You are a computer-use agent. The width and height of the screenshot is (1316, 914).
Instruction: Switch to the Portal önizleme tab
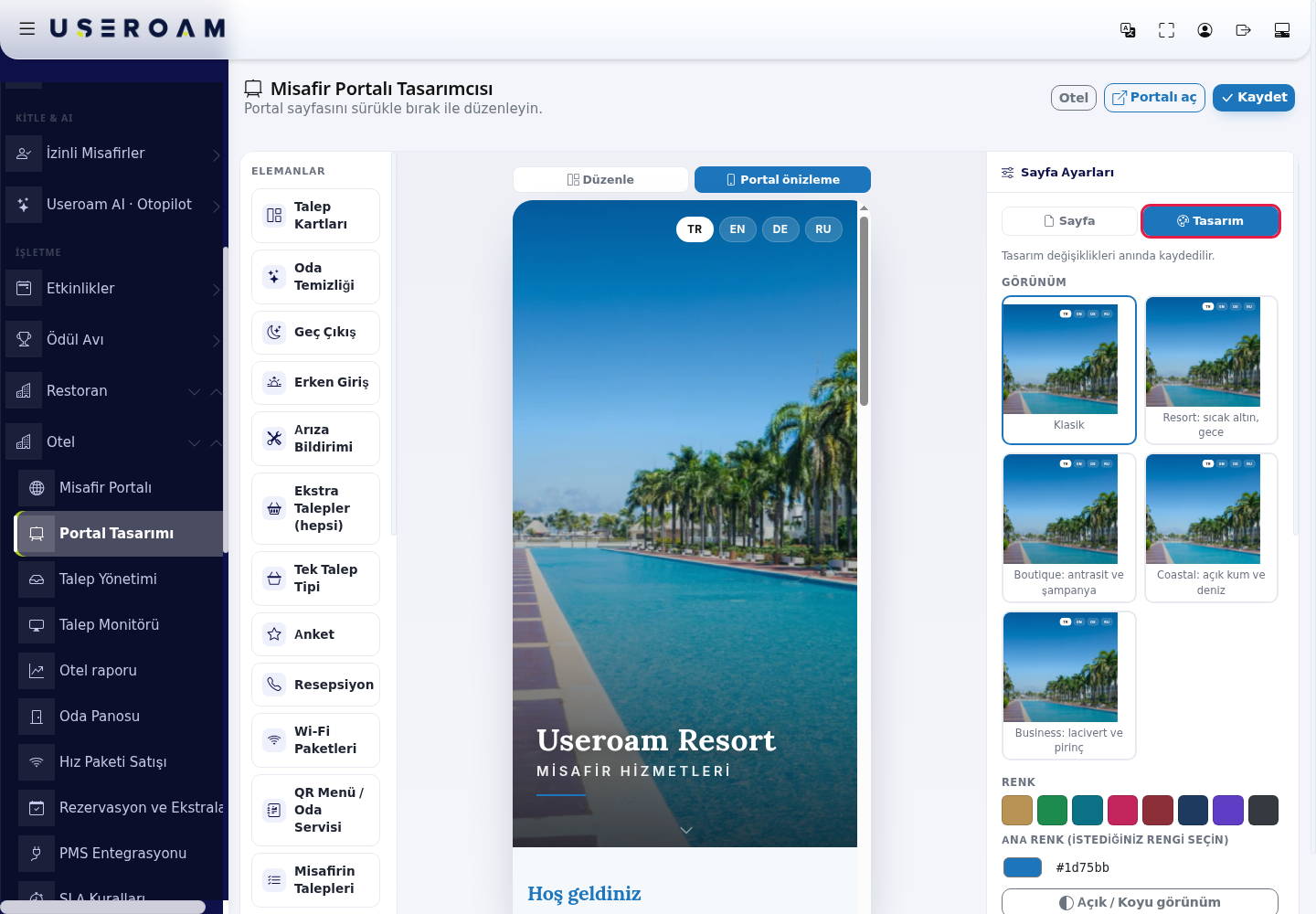[782, 180]
